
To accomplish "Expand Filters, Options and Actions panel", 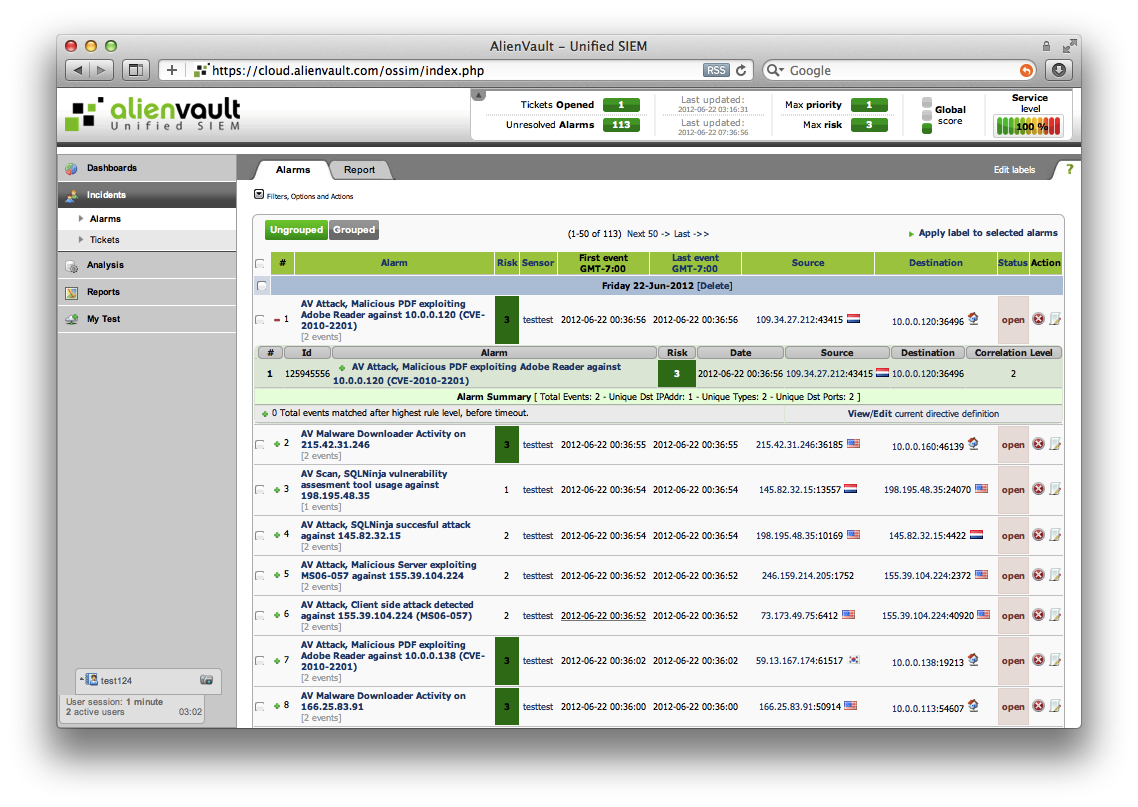I will [259, 194].
